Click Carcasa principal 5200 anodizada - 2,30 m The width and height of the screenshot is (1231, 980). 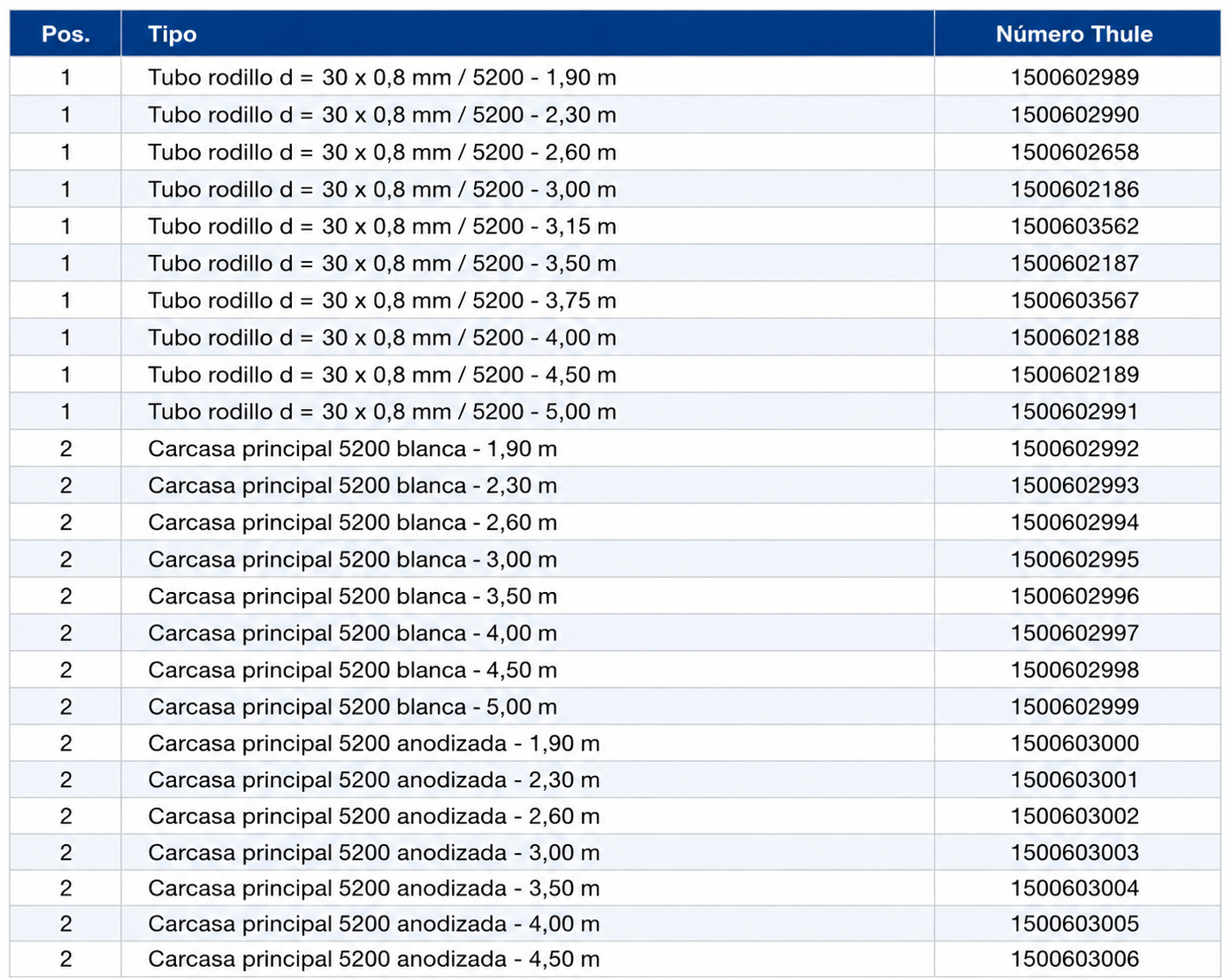pos(374,779)
